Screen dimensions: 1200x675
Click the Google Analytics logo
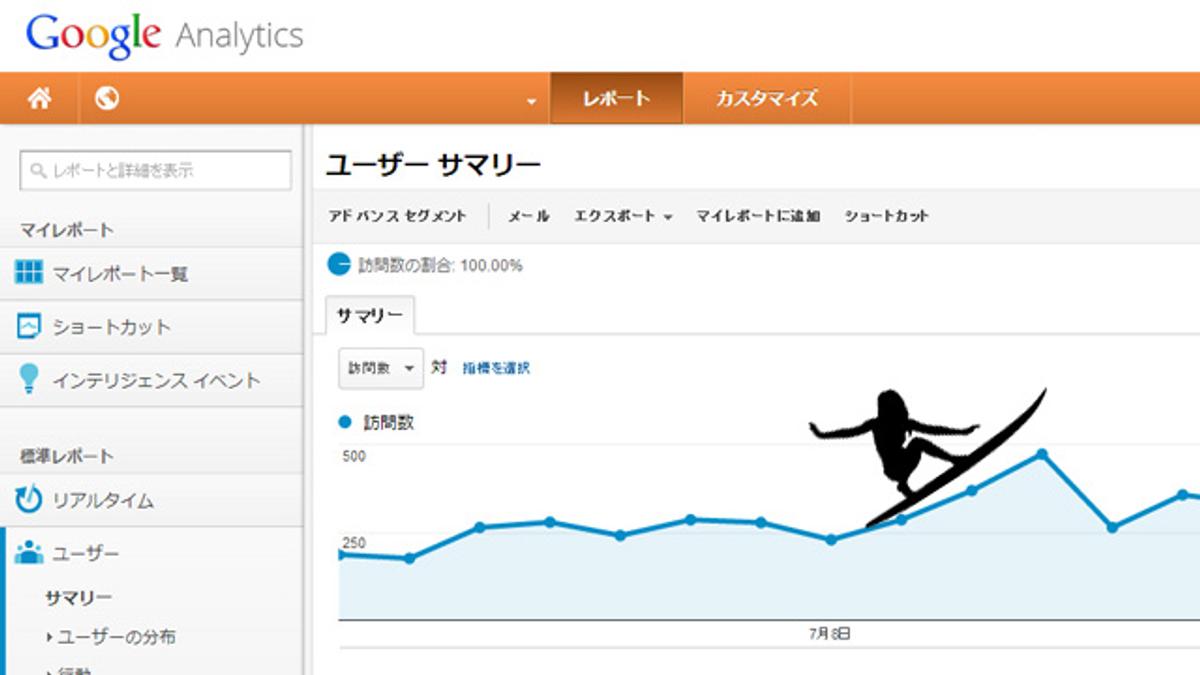click(x=165, y=37)
